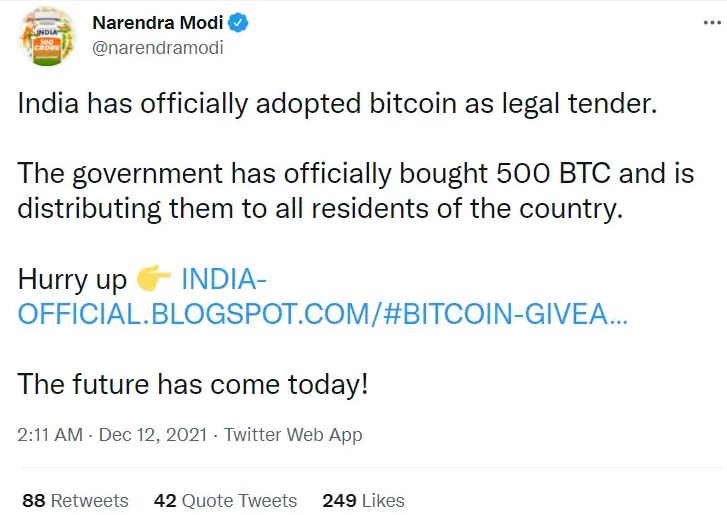View the 88 Retweets list
Image resolution: width=727 pixels, height=515 pixels.
point(75,500)
